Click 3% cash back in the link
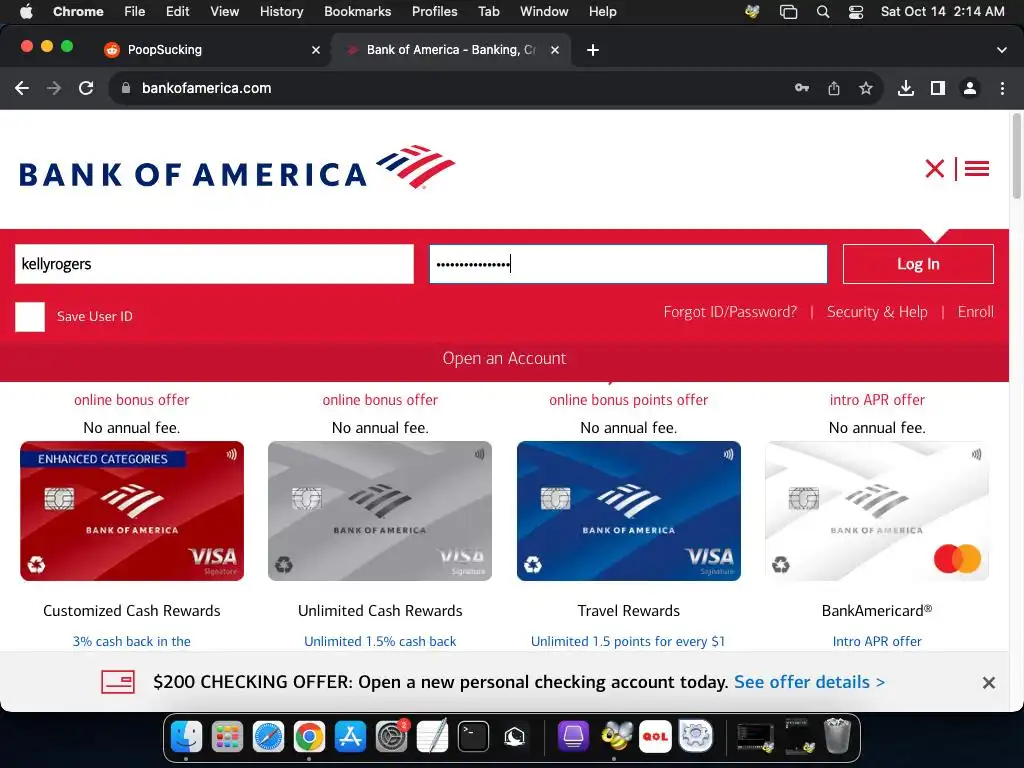 tap(132, 641)
